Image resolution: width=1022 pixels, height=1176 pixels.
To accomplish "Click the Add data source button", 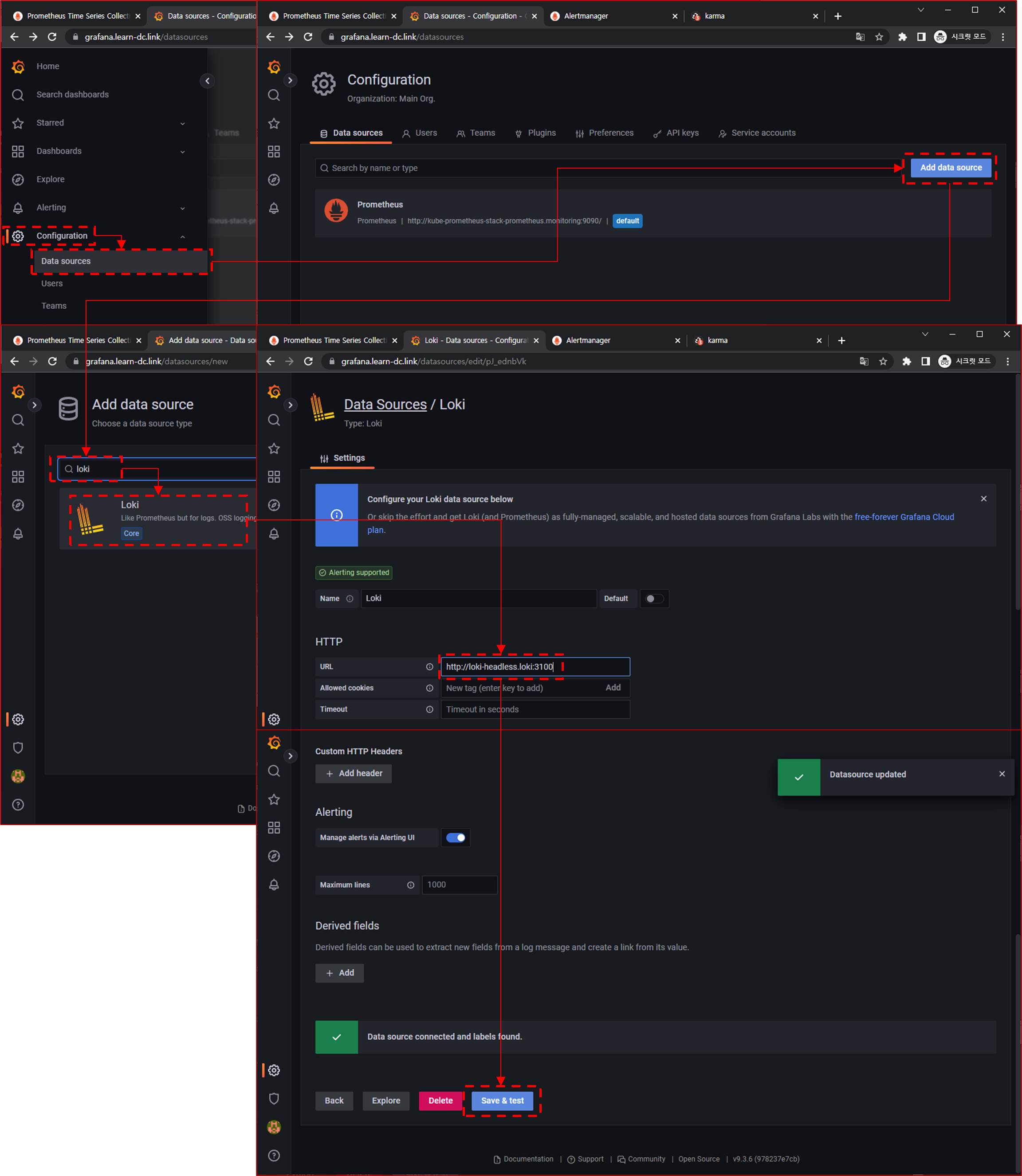I will 951,168.
